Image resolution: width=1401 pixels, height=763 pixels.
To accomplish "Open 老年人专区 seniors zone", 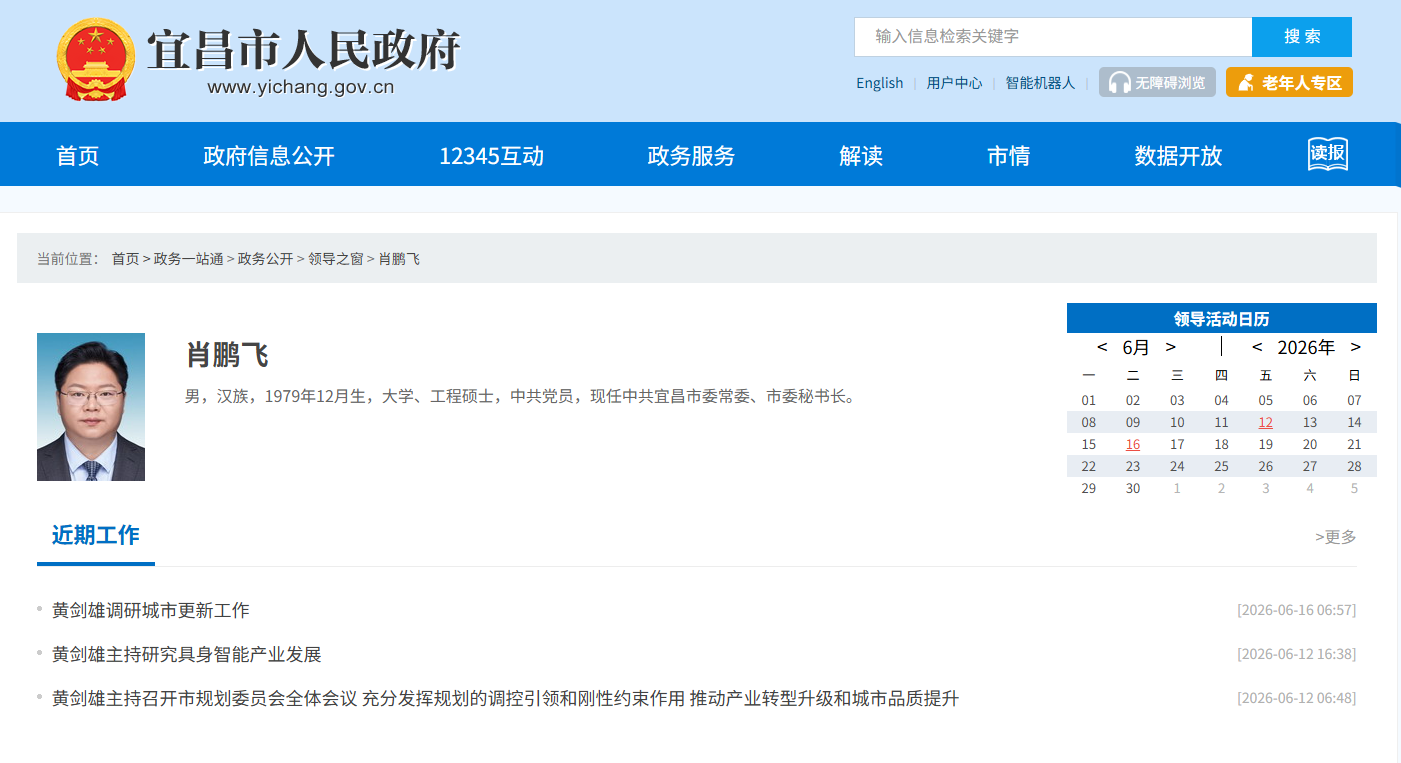I will pyautogui.click(x=1289, y=83).
